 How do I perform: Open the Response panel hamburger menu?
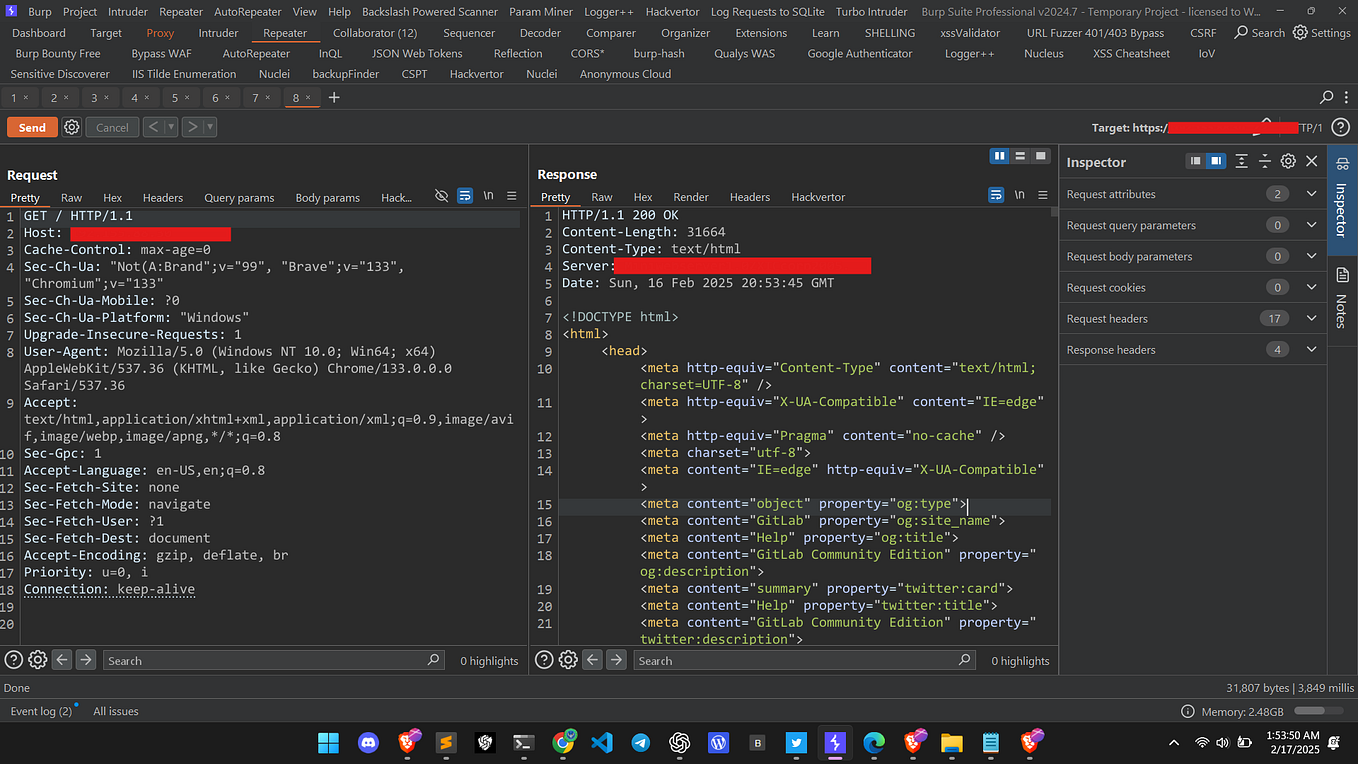point(1042,196)
